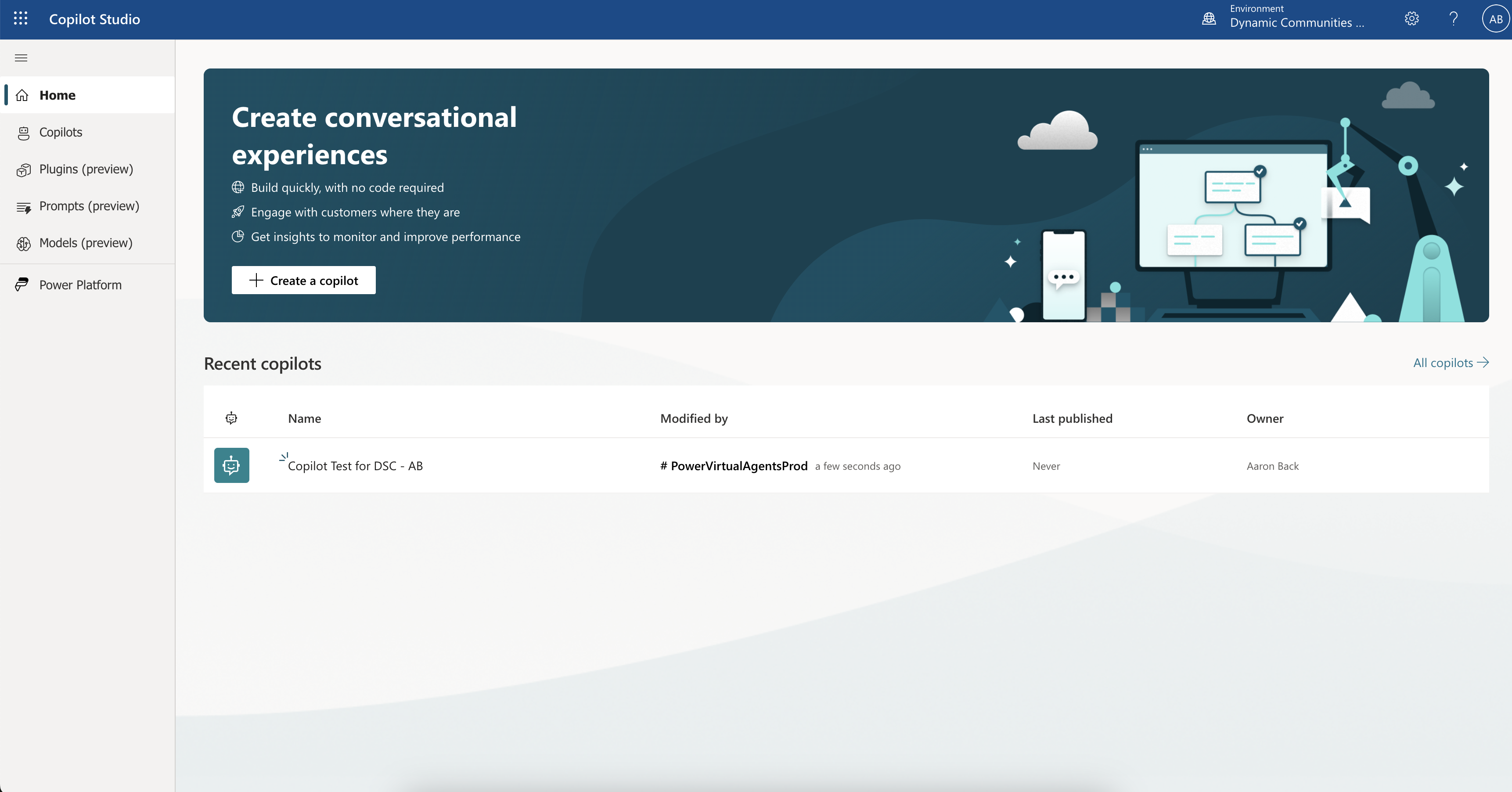Go to Copilots in the sidebar
The height and width of the screenshot is (792, 1512).
87,132
